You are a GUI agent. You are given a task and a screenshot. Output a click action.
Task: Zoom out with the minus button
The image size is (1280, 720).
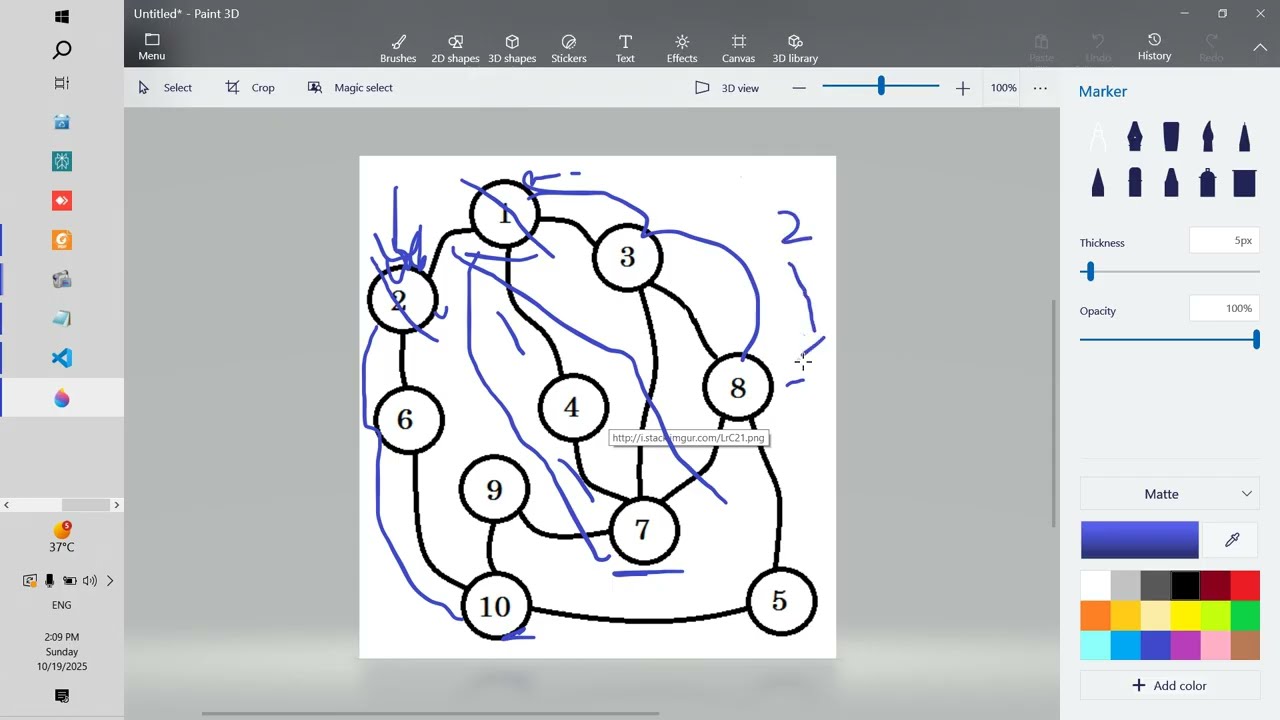click(x=799, y=88)
